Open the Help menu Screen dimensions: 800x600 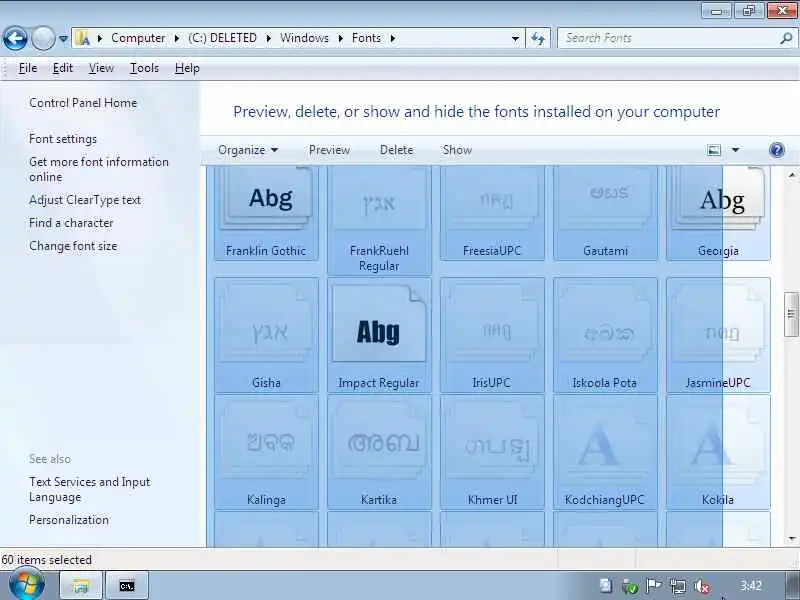coord(187,68)
